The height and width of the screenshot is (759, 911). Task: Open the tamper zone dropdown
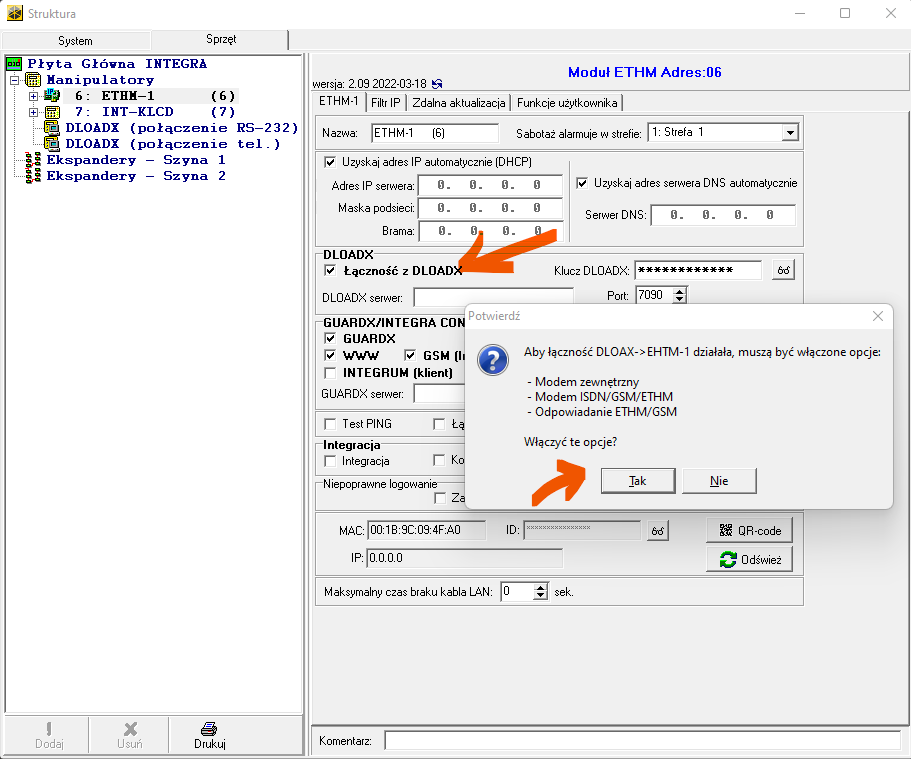coord(789,133)
